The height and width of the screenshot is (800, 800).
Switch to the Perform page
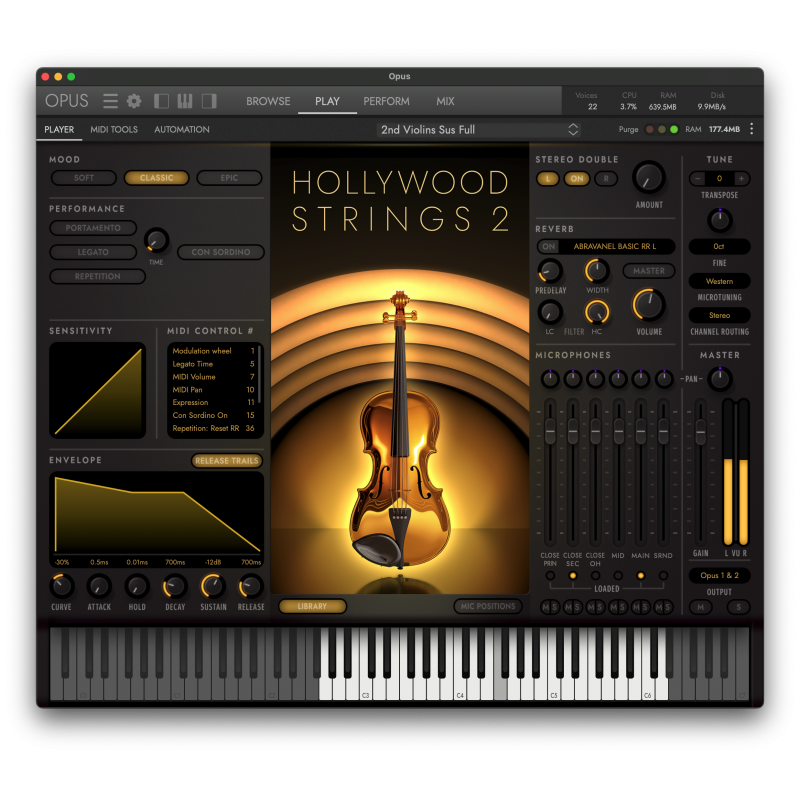click(386, 101)
